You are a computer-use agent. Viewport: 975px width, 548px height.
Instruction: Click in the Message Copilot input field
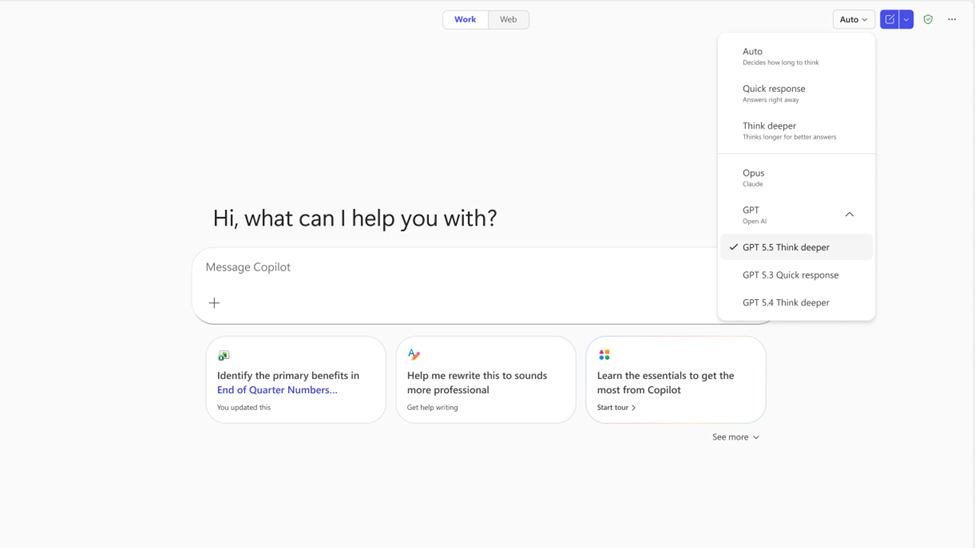[x=450, y=267]
